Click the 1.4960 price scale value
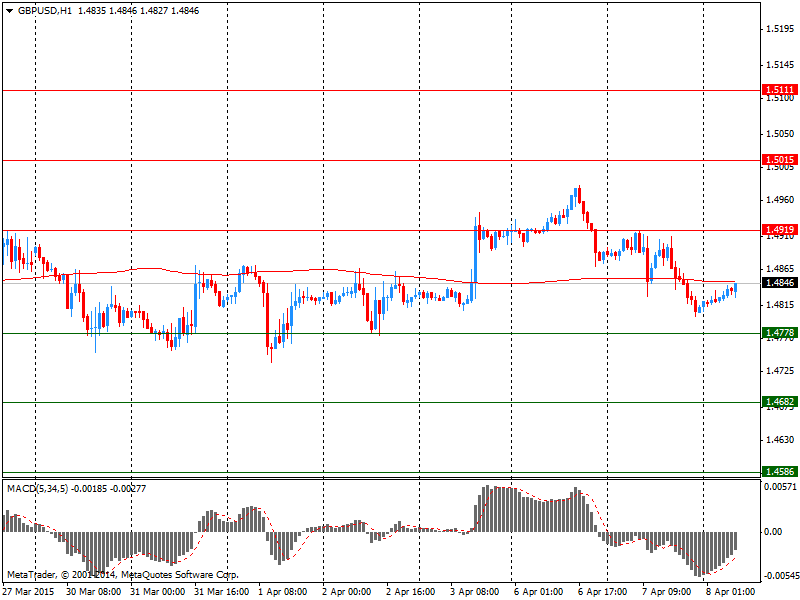This screenshot has width=800, height=600. pyautogui.click(x=780, y=199)
